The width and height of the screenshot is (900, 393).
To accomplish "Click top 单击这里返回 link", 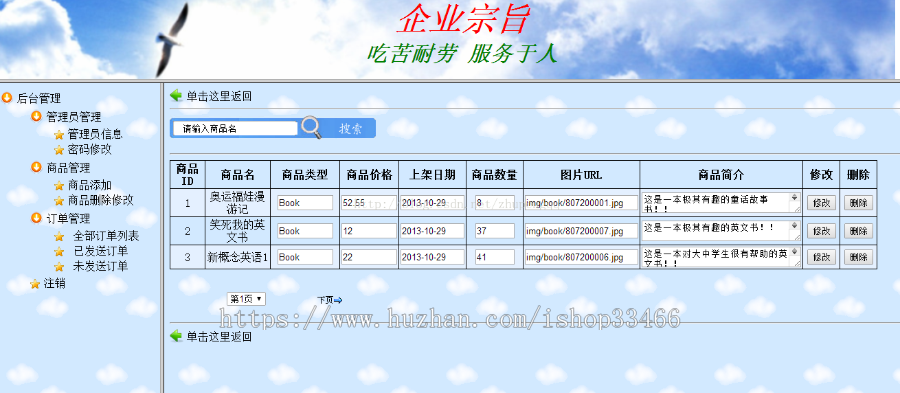I will pyautogui.click(x=219, y=96).
